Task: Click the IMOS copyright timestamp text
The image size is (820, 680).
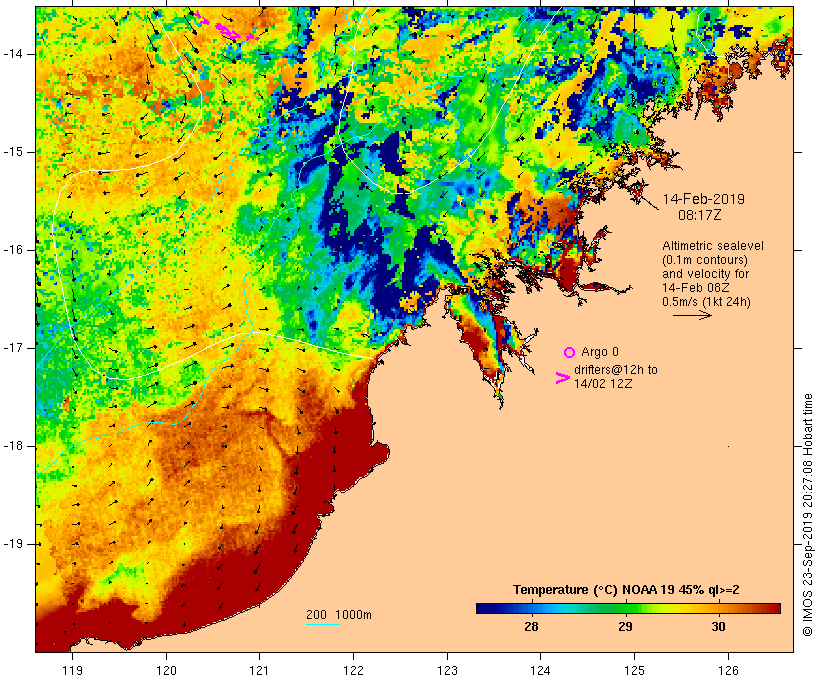Action: pyautogui.click(x=808, y=515)
